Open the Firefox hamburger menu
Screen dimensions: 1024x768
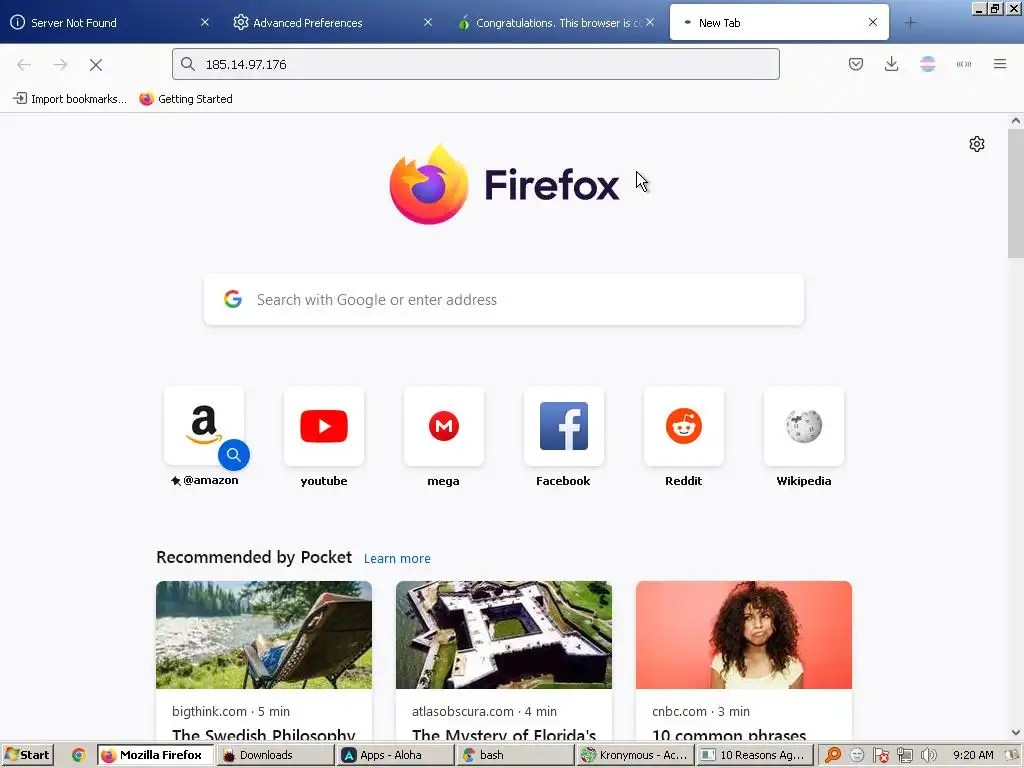[1000, 64]
